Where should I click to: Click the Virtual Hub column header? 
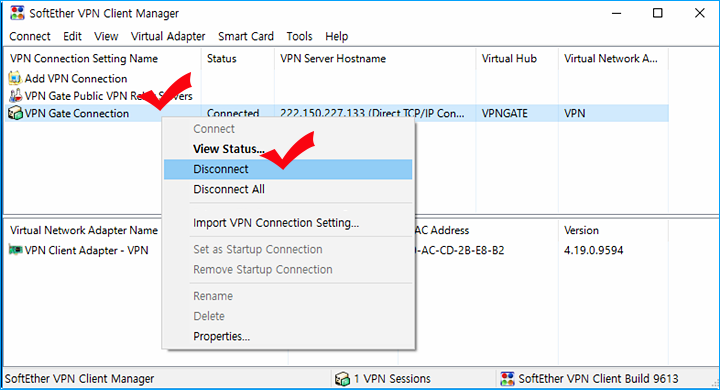click(517, 58)
